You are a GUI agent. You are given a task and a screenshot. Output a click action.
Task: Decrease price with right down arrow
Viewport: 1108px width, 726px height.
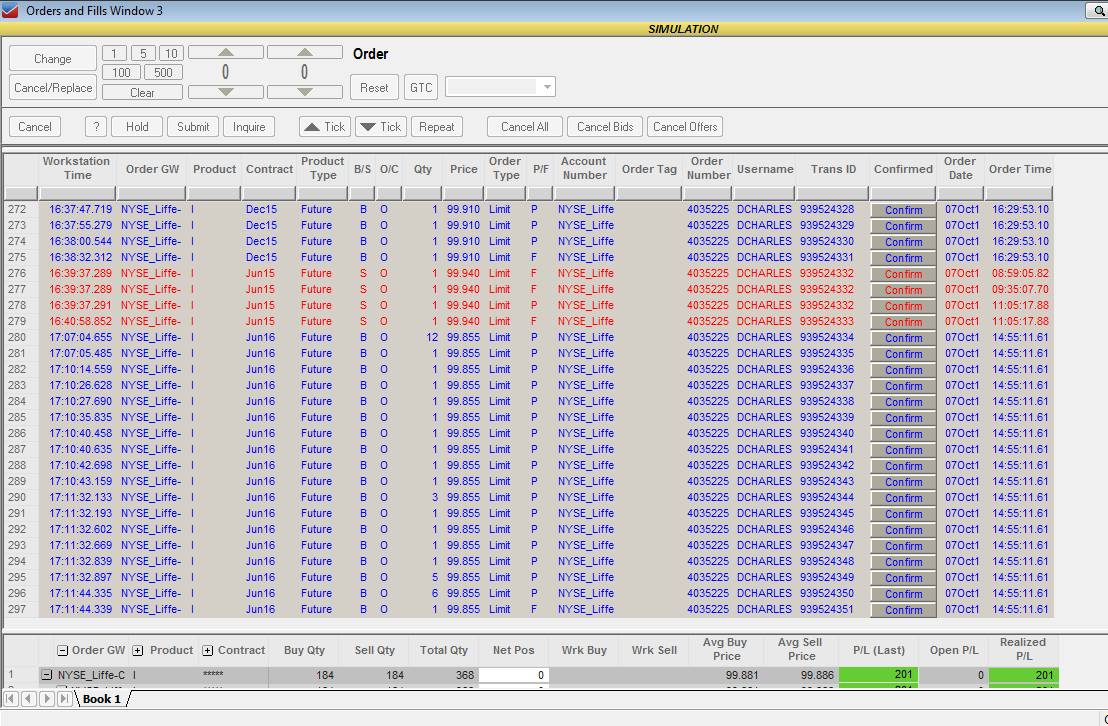point(305,92)
